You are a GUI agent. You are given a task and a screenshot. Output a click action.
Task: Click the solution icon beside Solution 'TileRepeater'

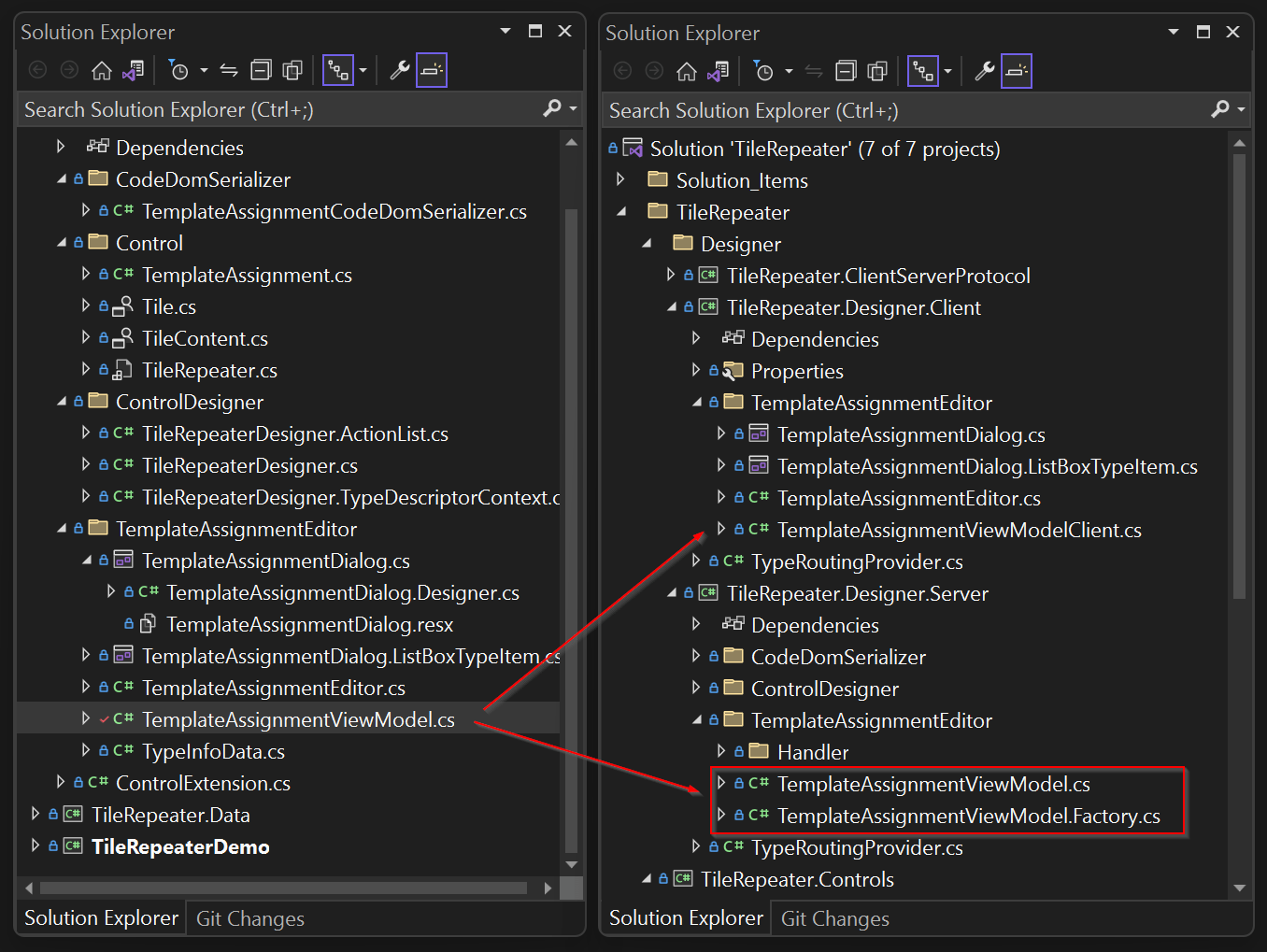pyautogui.click(x=633, y=149)
